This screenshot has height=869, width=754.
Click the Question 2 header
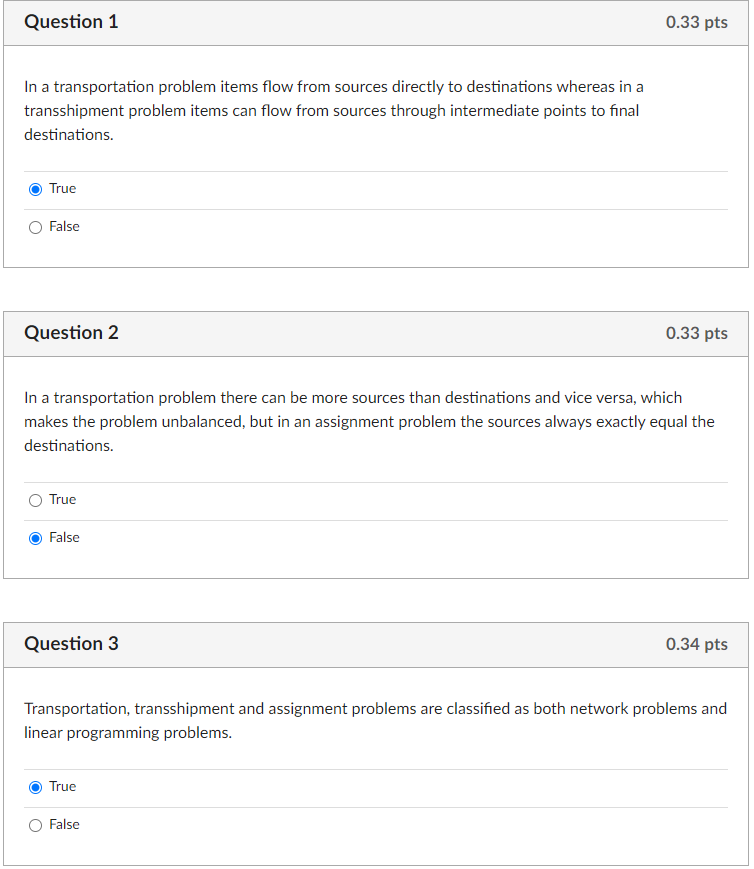(71, 332)
